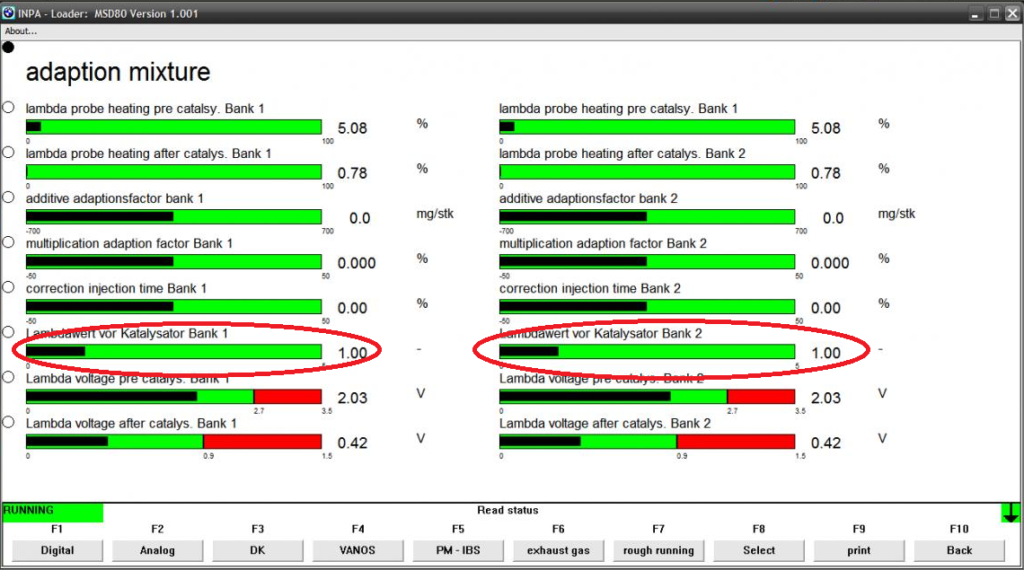Select radio for Lambda voltage after catalys. Bank 1
Image resolution: width=1024 pixels, height=570 pixels.
(x=8, y=422)
